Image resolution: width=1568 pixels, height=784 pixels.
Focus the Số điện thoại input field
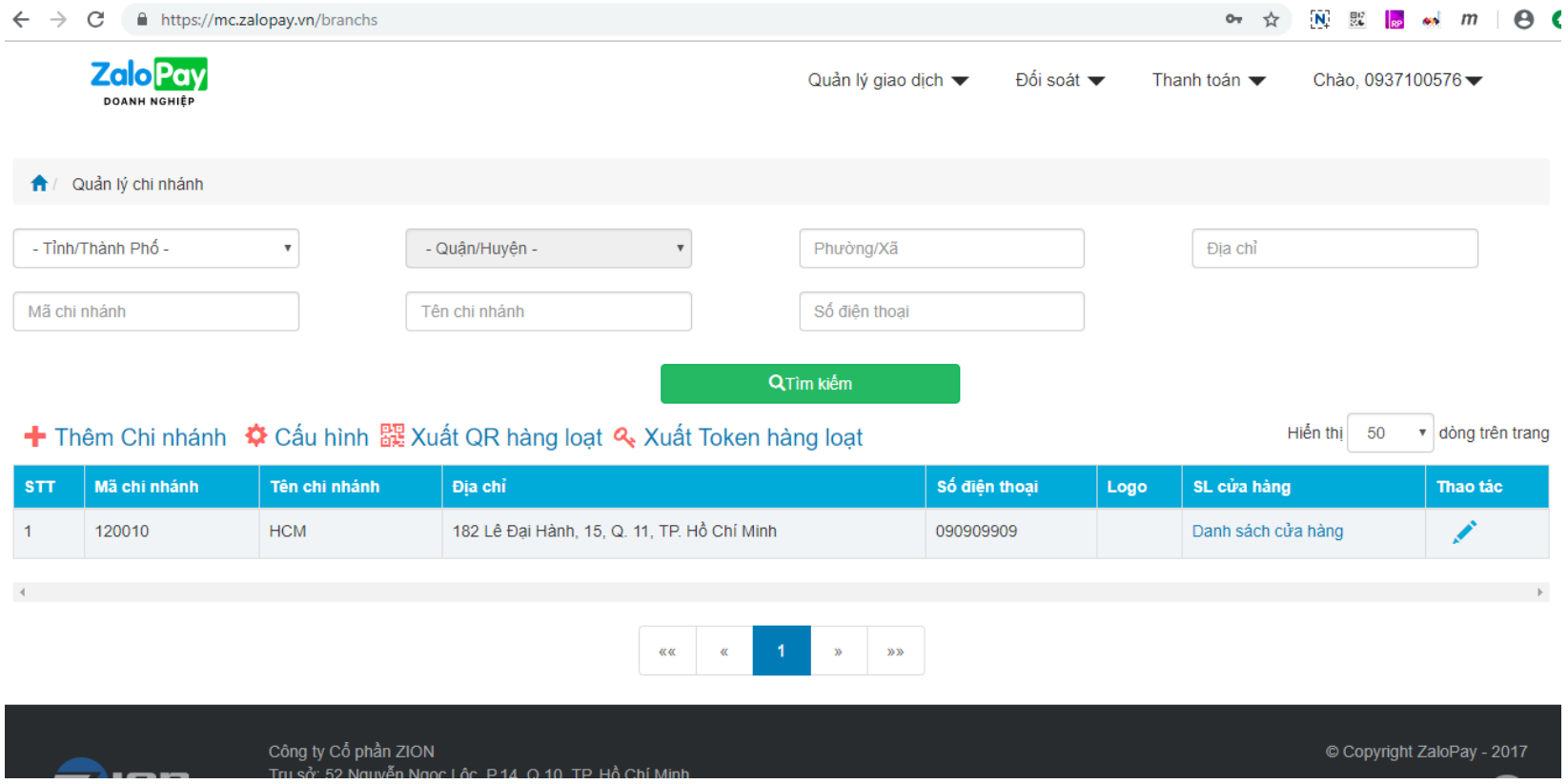point(942,312)
